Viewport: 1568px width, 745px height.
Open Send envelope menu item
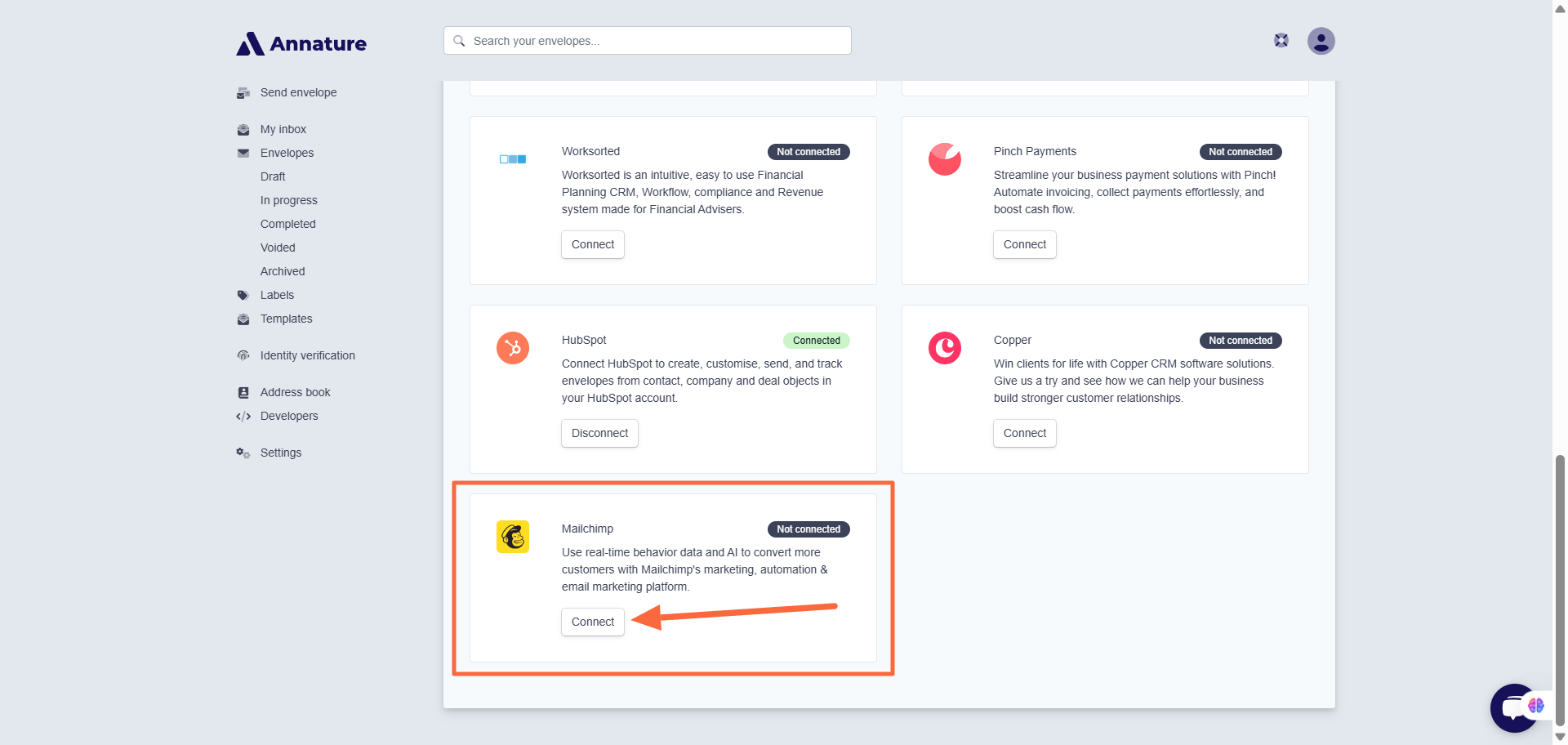[x=298, y=92]
